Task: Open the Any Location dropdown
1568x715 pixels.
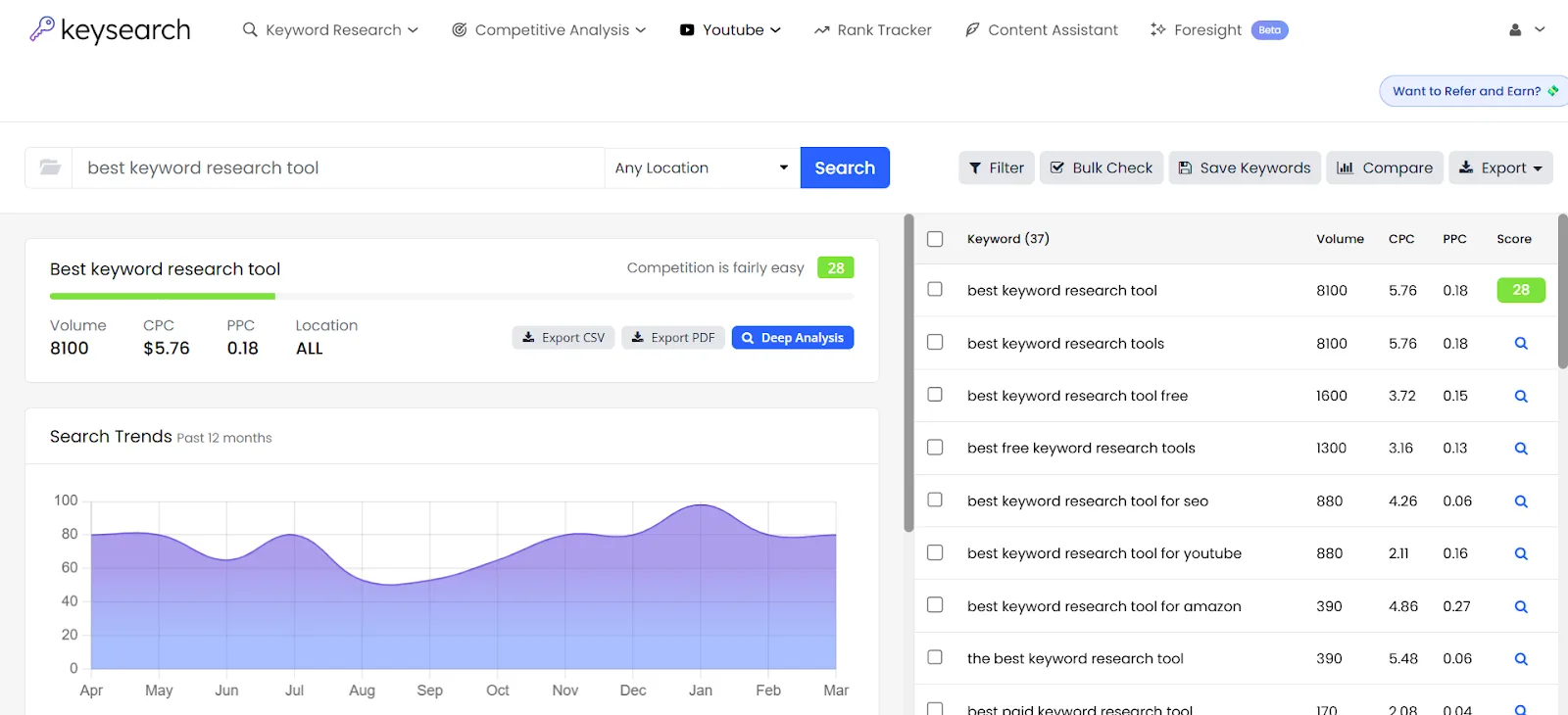Action: coord(702,167)
